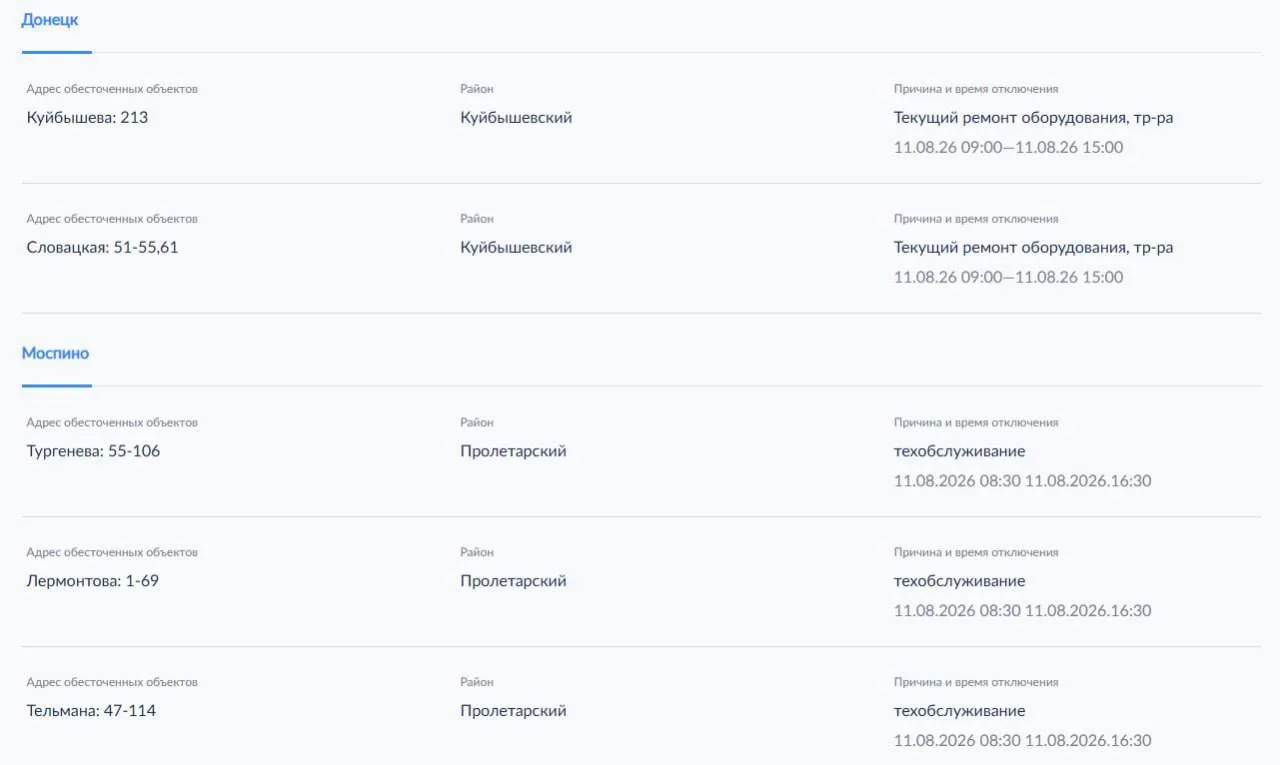Click the outage time in the Тельмана row
This screenshot has width=1280, height=765.
tap(1022, 741)
